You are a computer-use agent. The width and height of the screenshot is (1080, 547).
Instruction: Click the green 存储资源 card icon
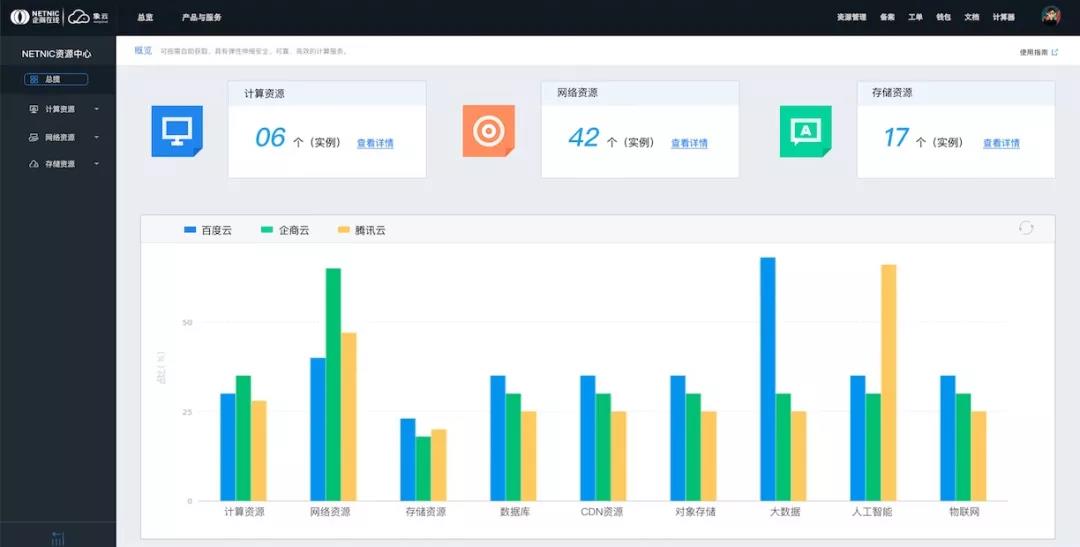(x=805, y=131)
